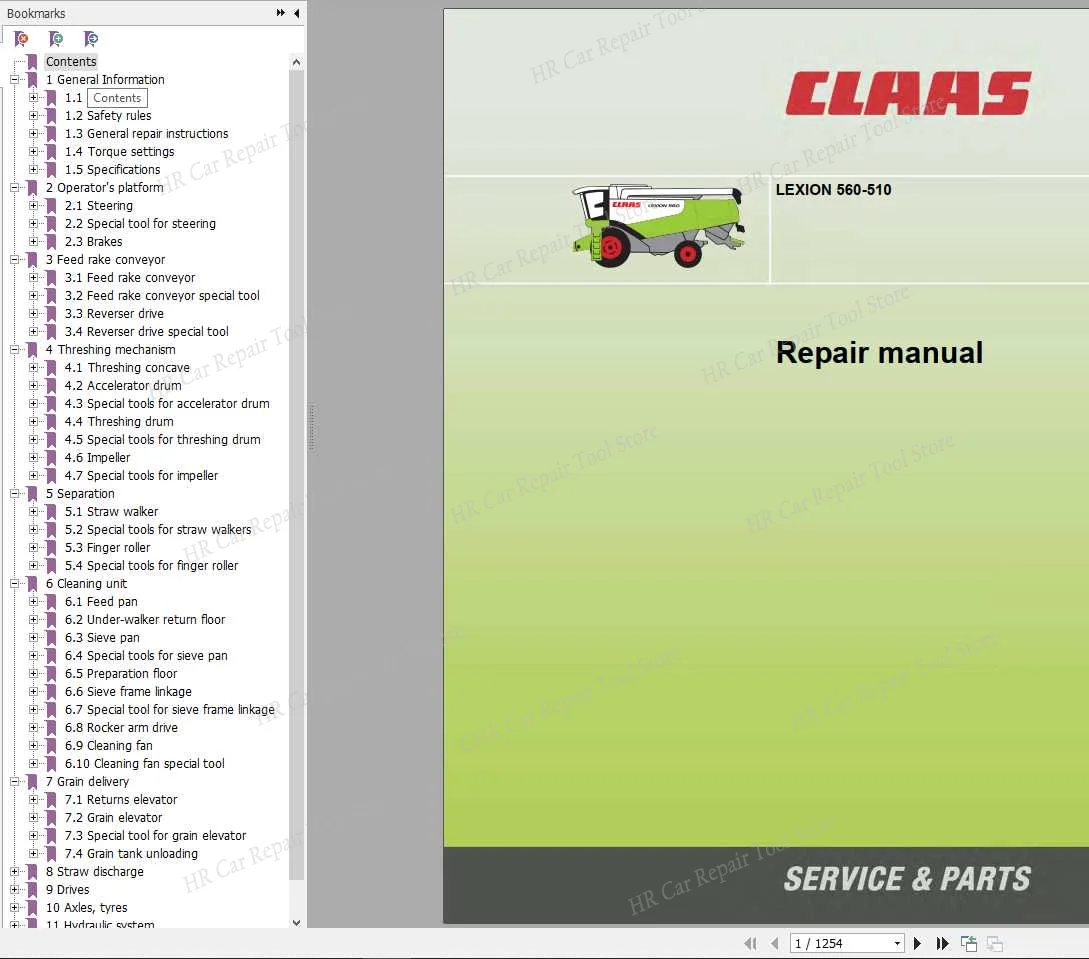Expand 4.4 Threshing drum node

33,422
